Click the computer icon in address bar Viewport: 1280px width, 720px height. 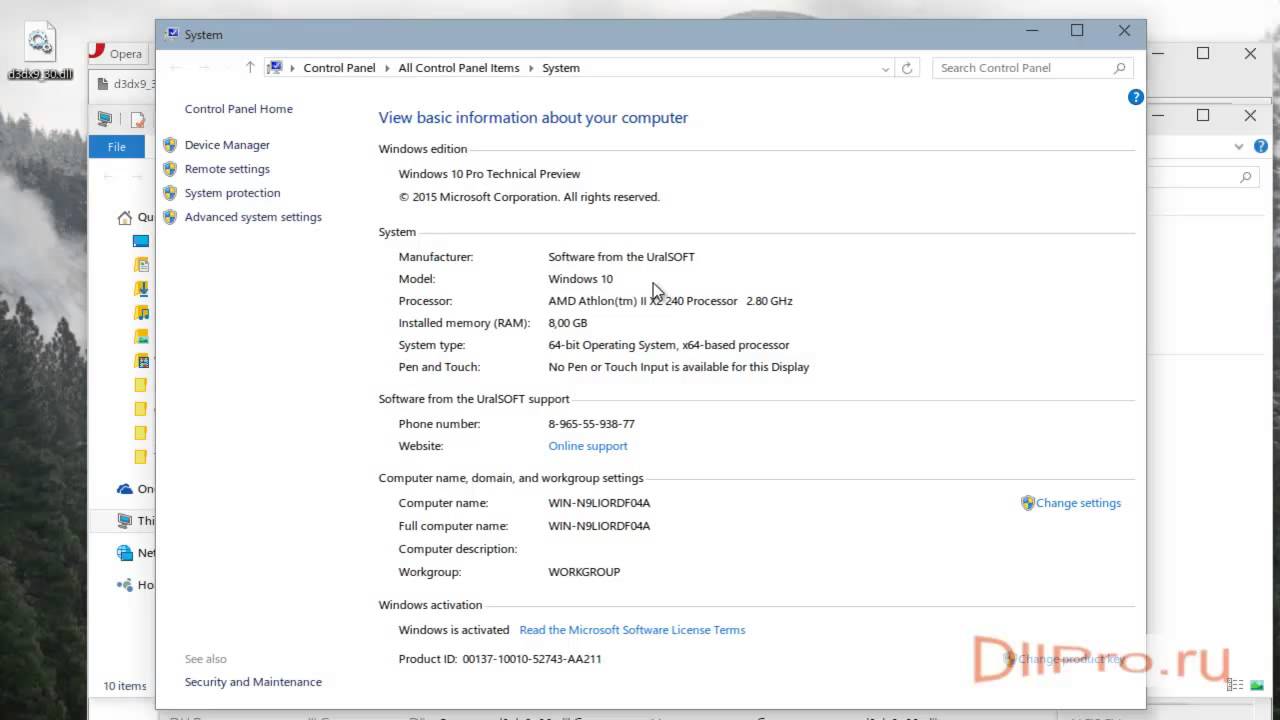click(x=275, y=68)
